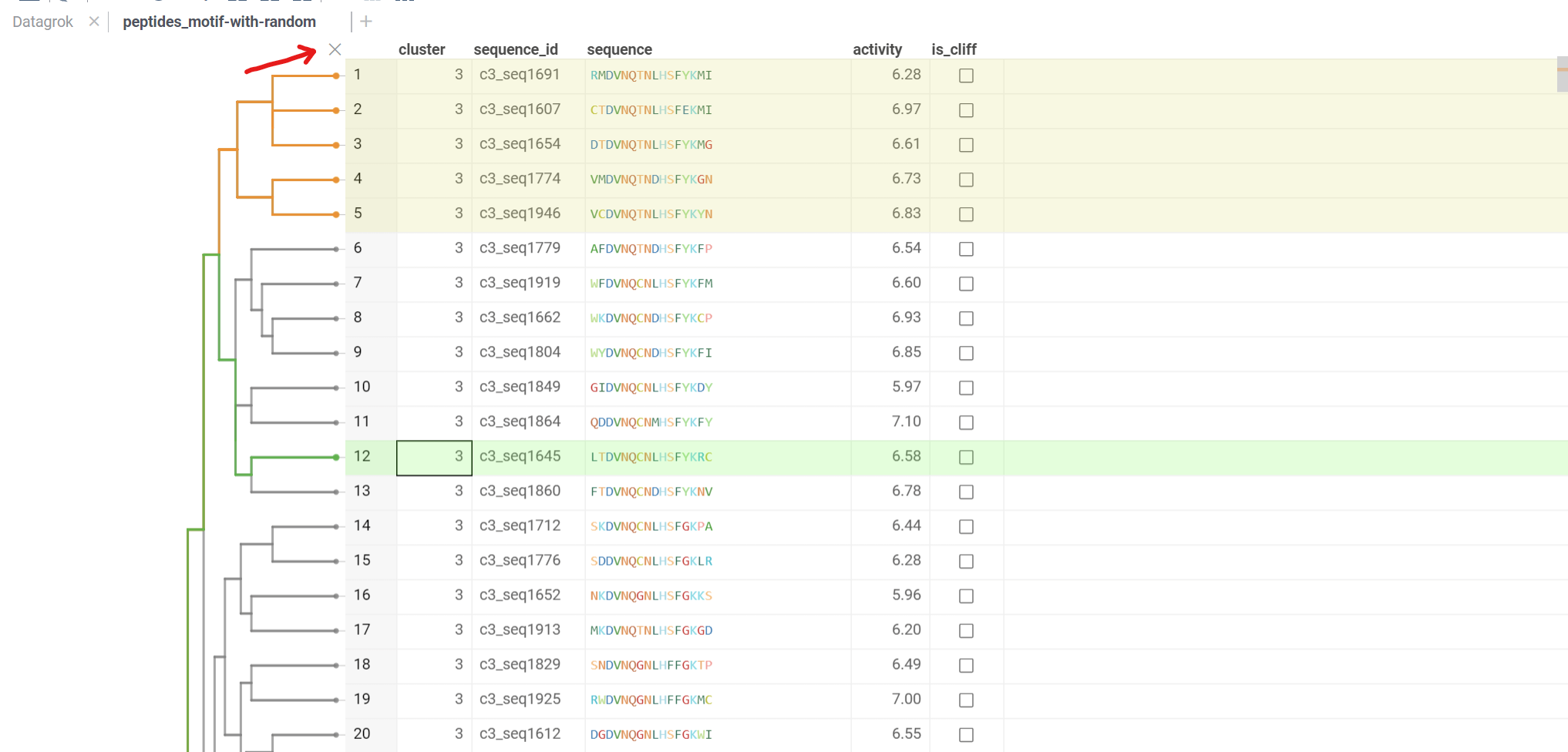Image resolution: width=1568 pixels, height=752 pixels.
Task: Click sequence SNDVNQGNLHFFGKTP
Action: click(x=651, y=665)
